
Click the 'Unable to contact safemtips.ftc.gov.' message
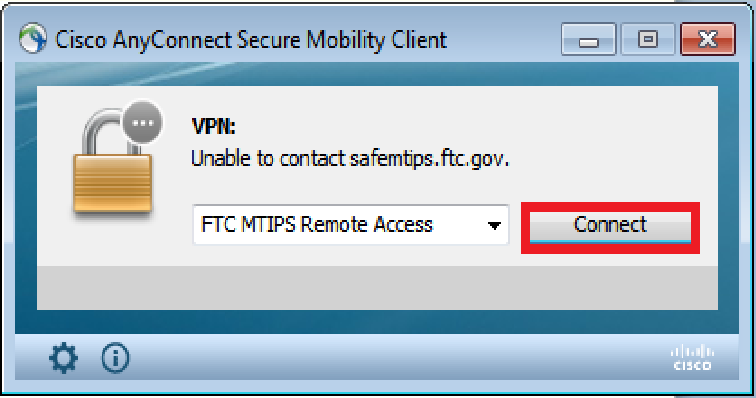[350, 159]
